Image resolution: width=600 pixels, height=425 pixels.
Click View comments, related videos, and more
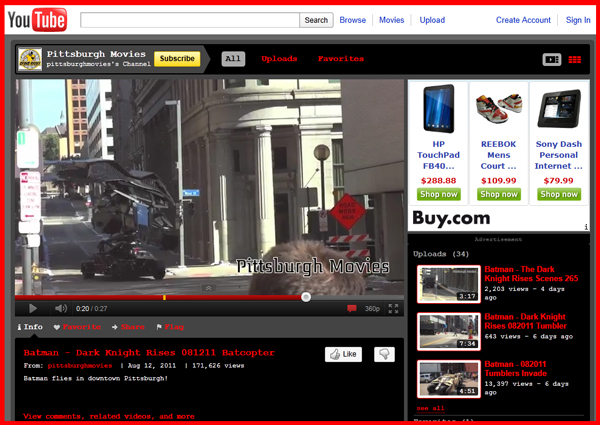(109, 416)
